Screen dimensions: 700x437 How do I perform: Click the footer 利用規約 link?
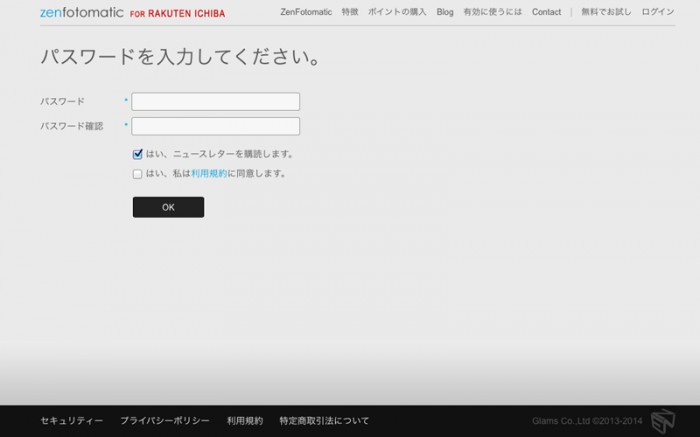click(x=245, y=421)
